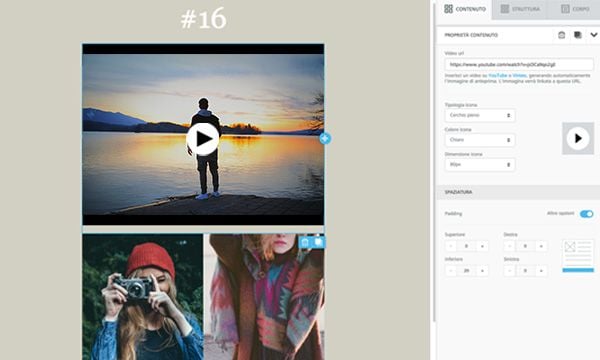600x360 pixels.
Task: Increase the Superiore padding value
Action: pyautogui.click(x=482, y=246)
